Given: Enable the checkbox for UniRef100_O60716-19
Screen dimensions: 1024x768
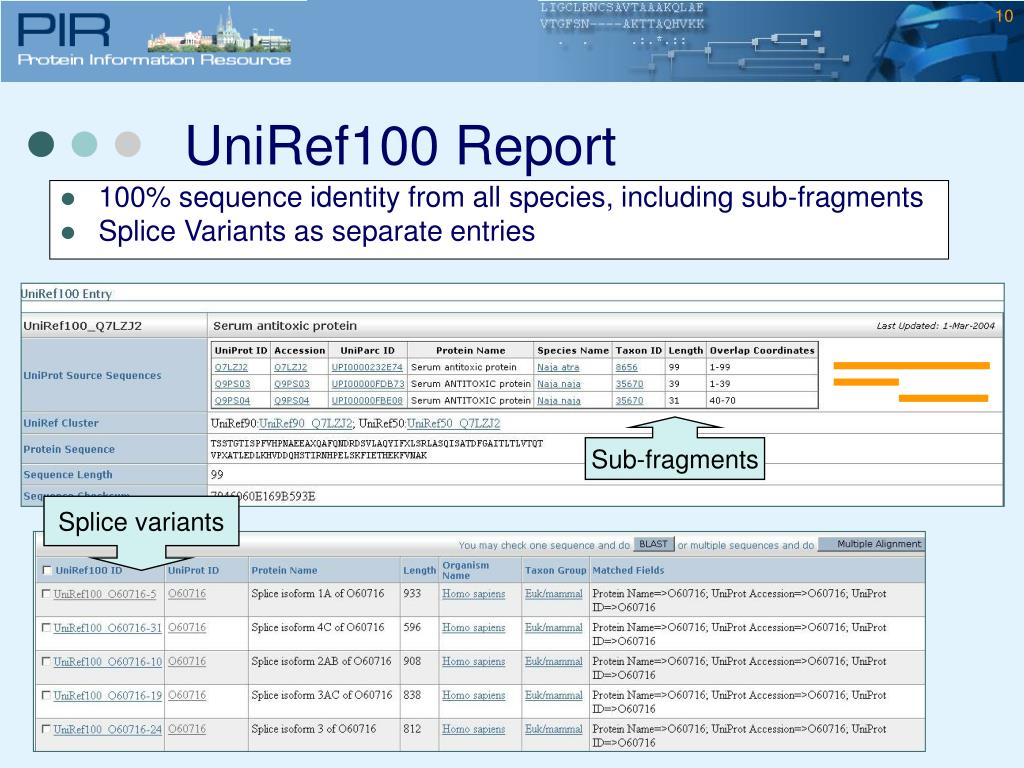Looking at the screenshot, I should [x=45, y=696].
